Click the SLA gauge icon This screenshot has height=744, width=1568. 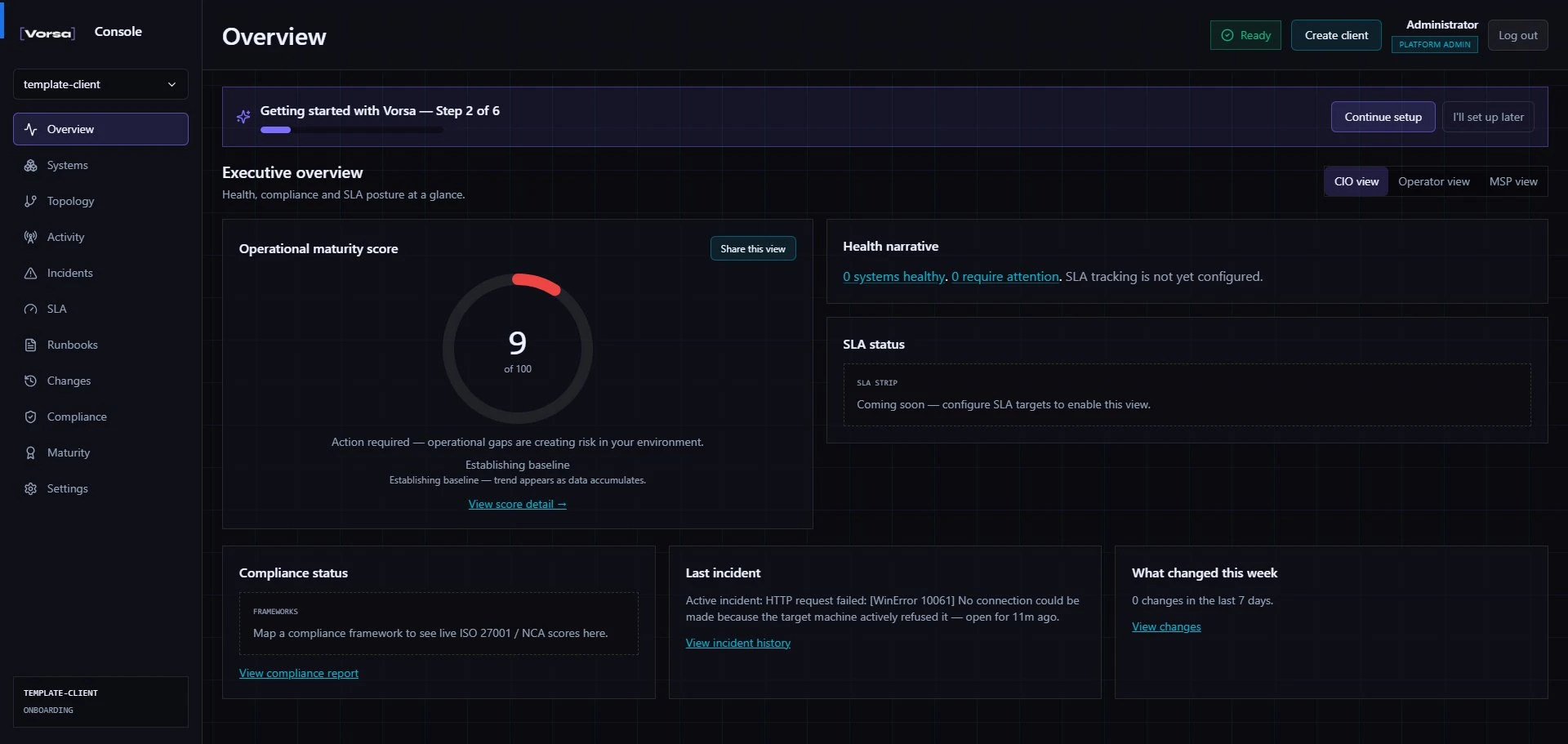coord(30,309)
